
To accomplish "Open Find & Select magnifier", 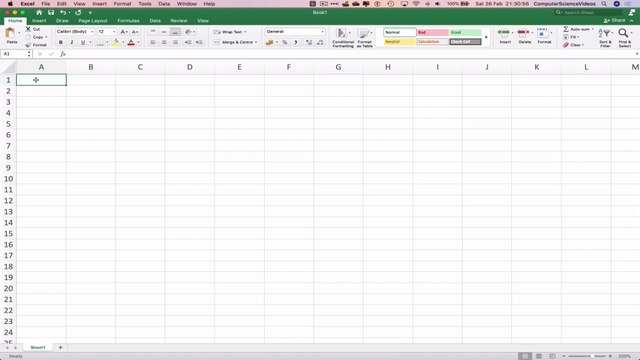I will [624, 38].
